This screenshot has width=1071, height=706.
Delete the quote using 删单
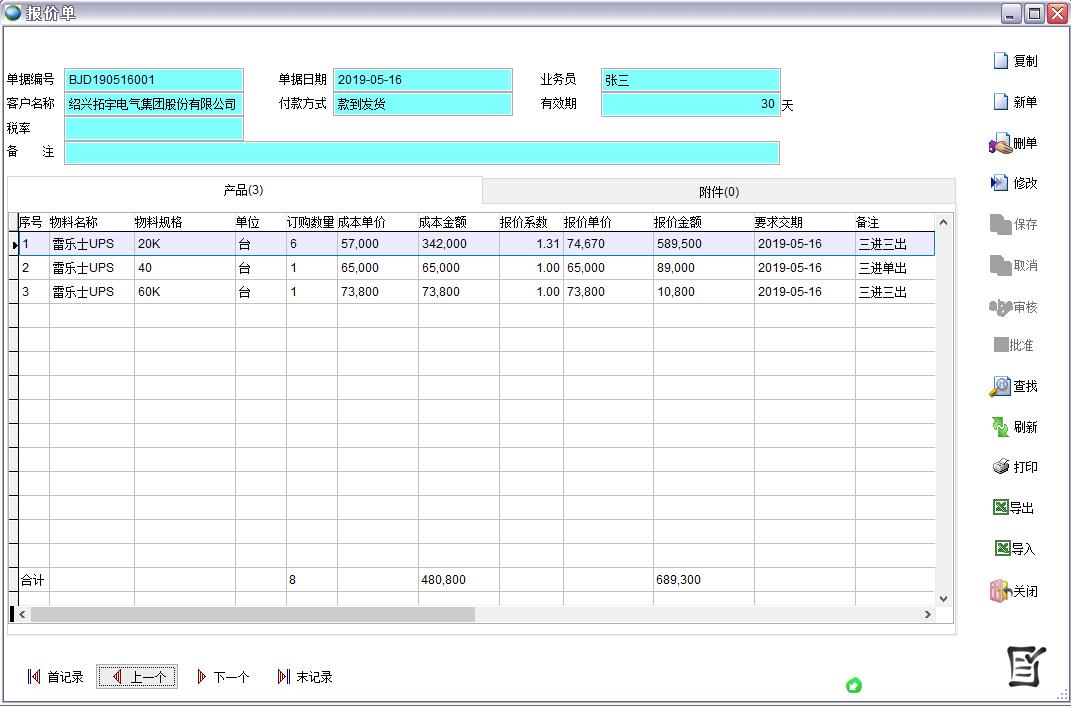pos(1001,144)
